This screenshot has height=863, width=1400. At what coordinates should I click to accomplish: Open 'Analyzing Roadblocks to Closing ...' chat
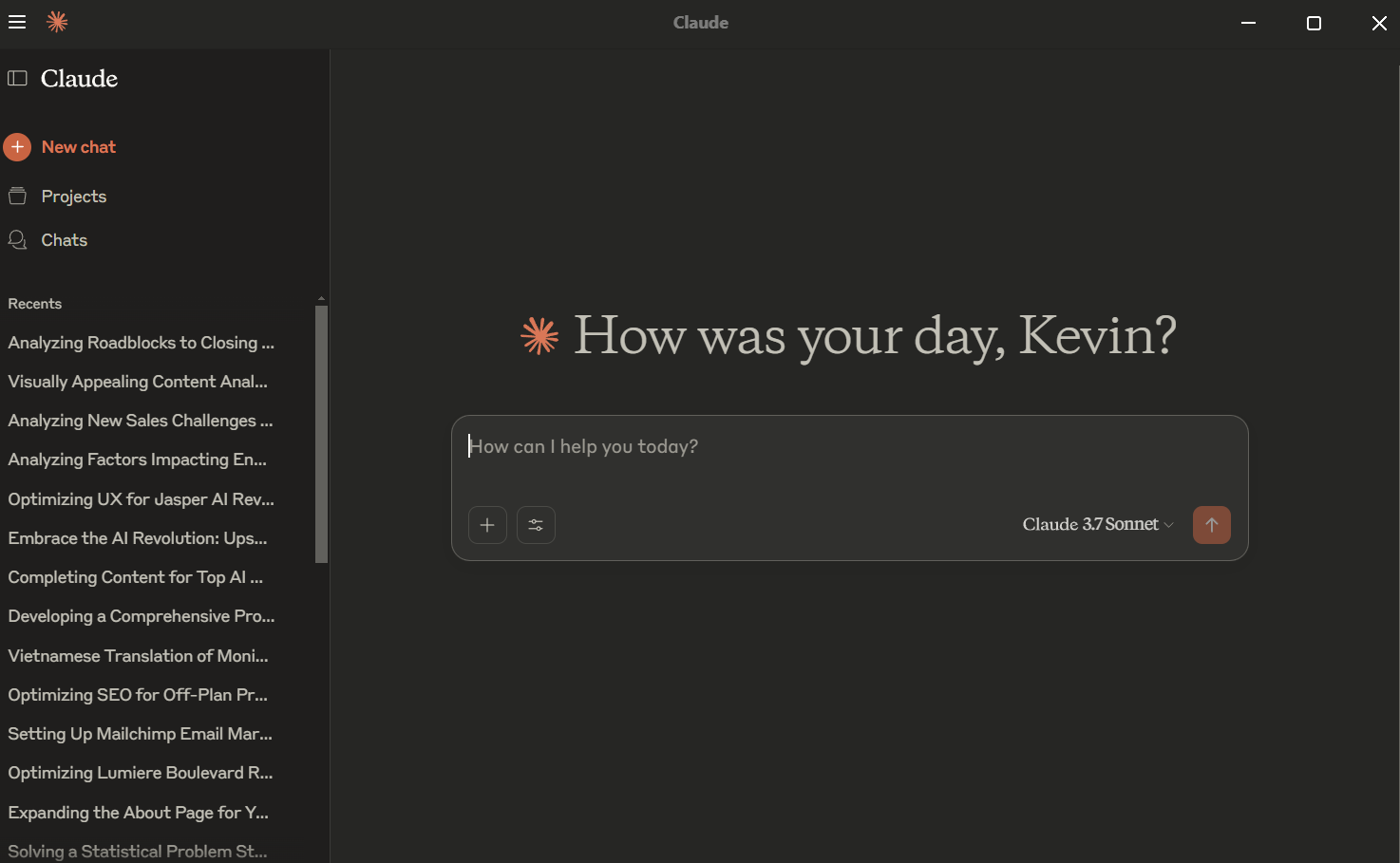[142, 343]
